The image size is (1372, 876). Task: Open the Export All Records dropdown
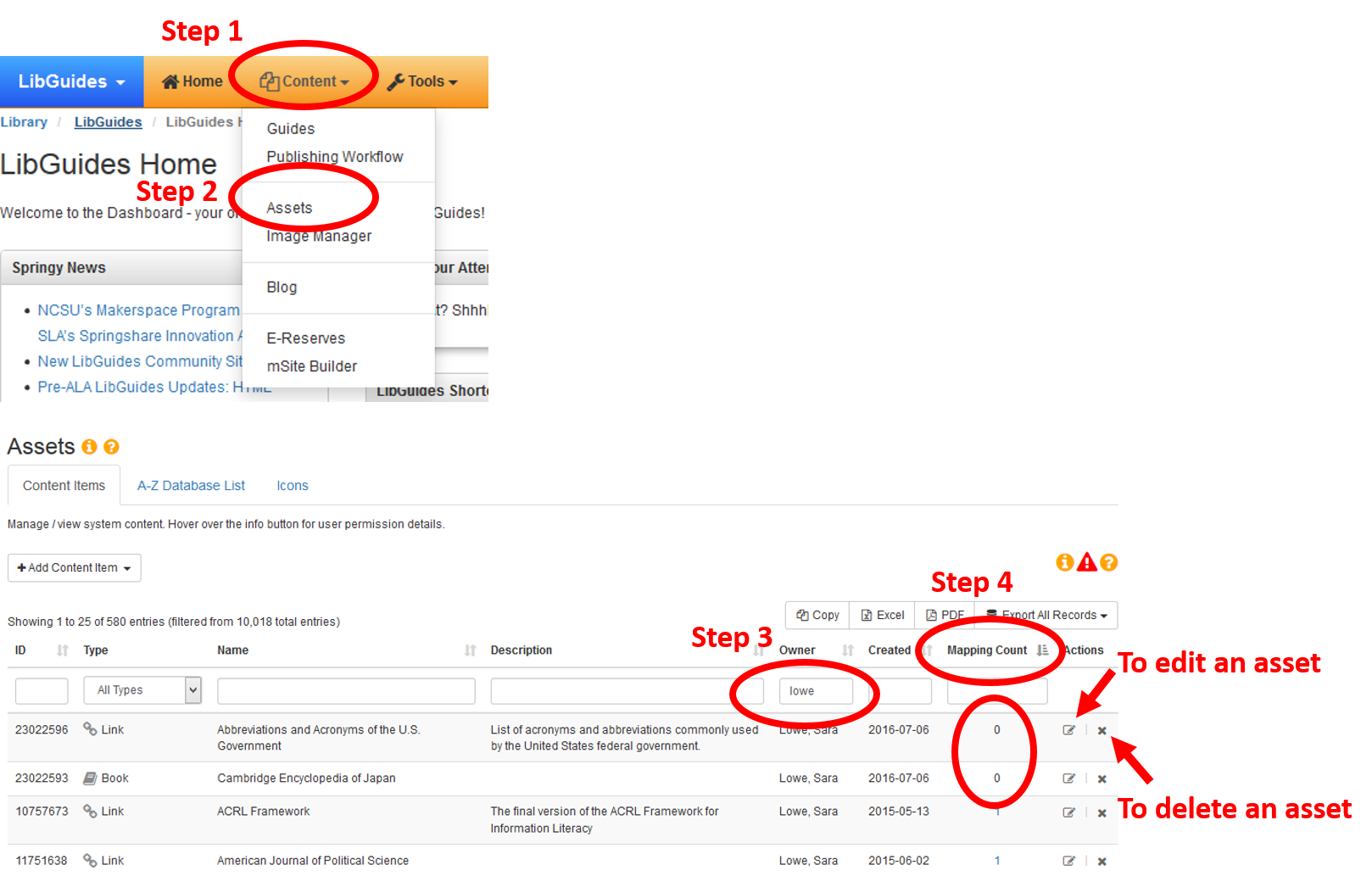click(1046, 616)
